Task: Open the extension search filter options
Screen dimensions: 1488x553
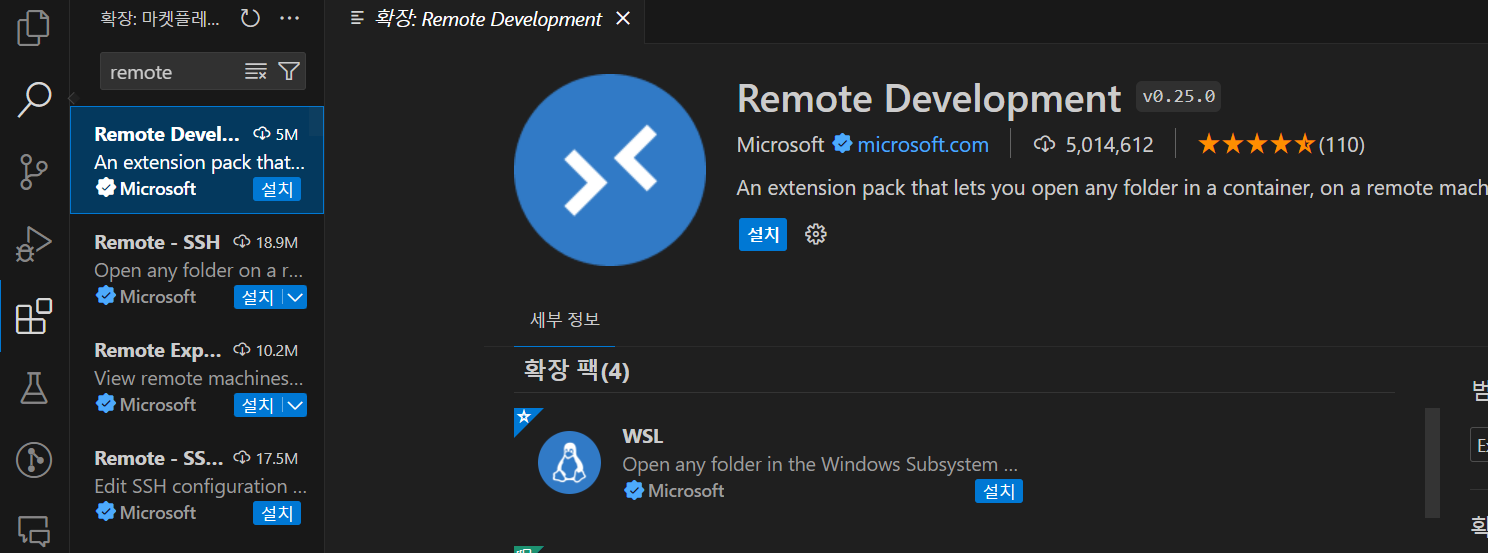Action: tap(289, 71)
